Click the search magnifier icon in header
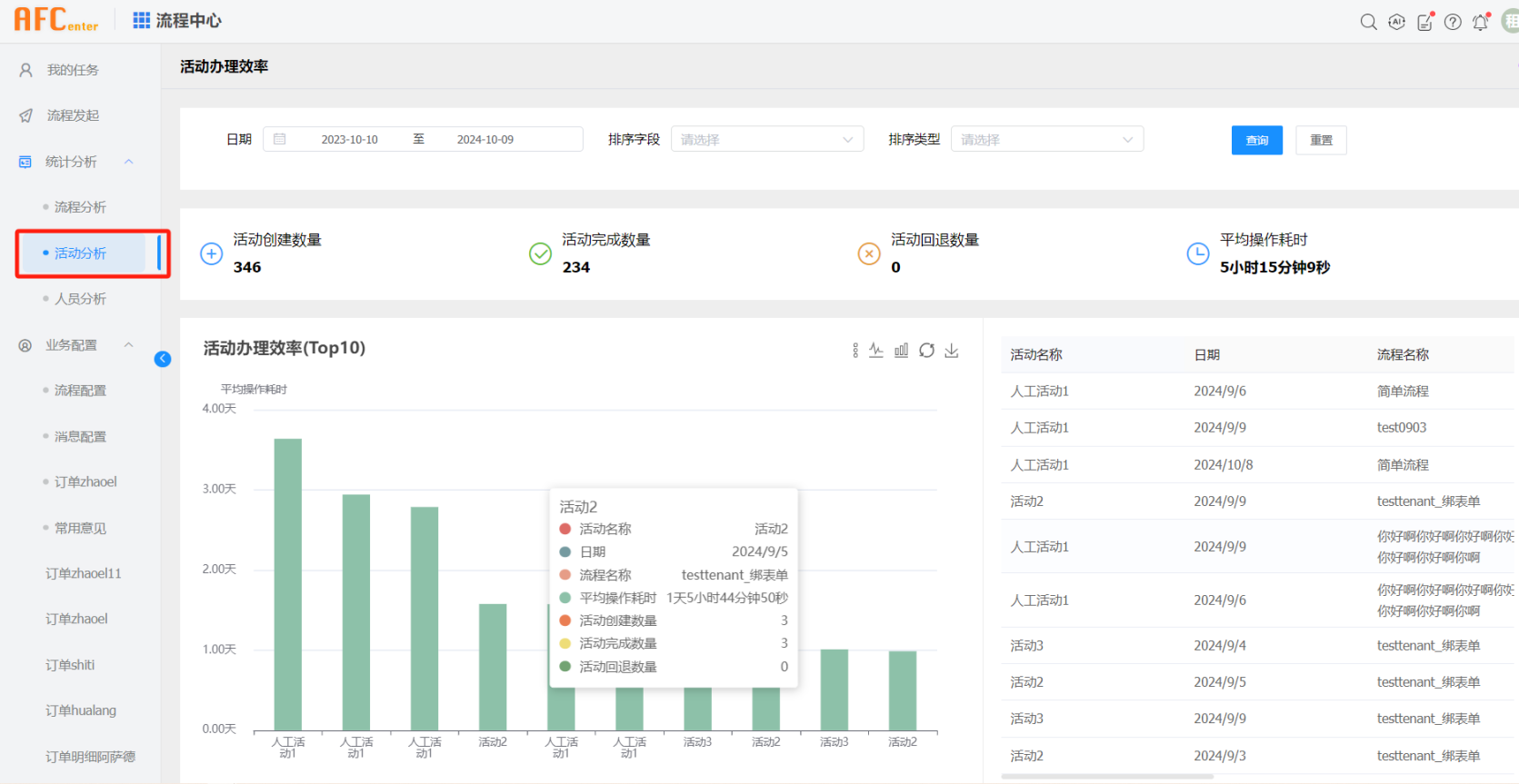This screenshot has width=1519, height=784. pos(1368,22)
